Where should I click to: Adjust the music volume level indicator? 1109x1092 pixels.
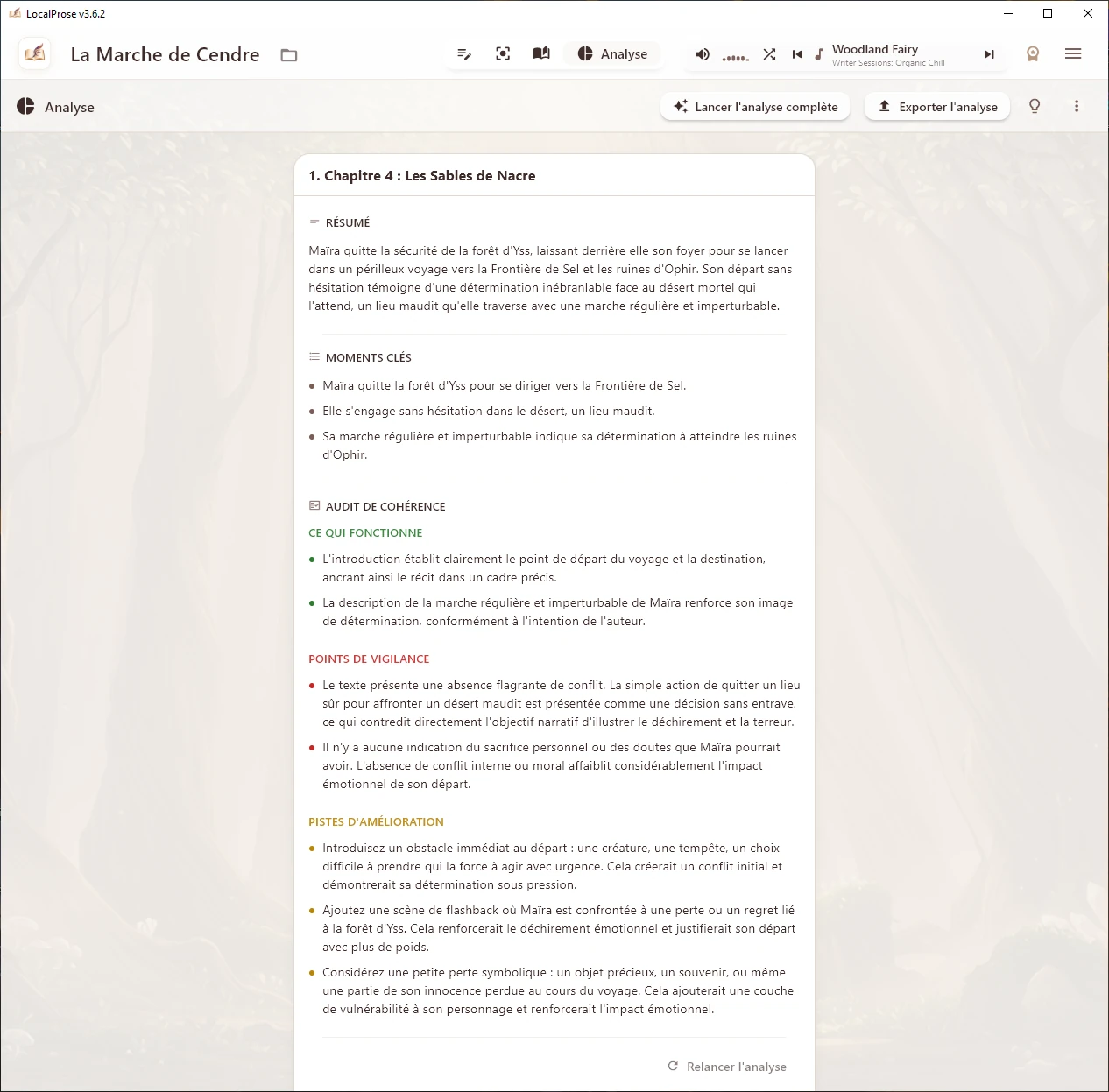735,58
